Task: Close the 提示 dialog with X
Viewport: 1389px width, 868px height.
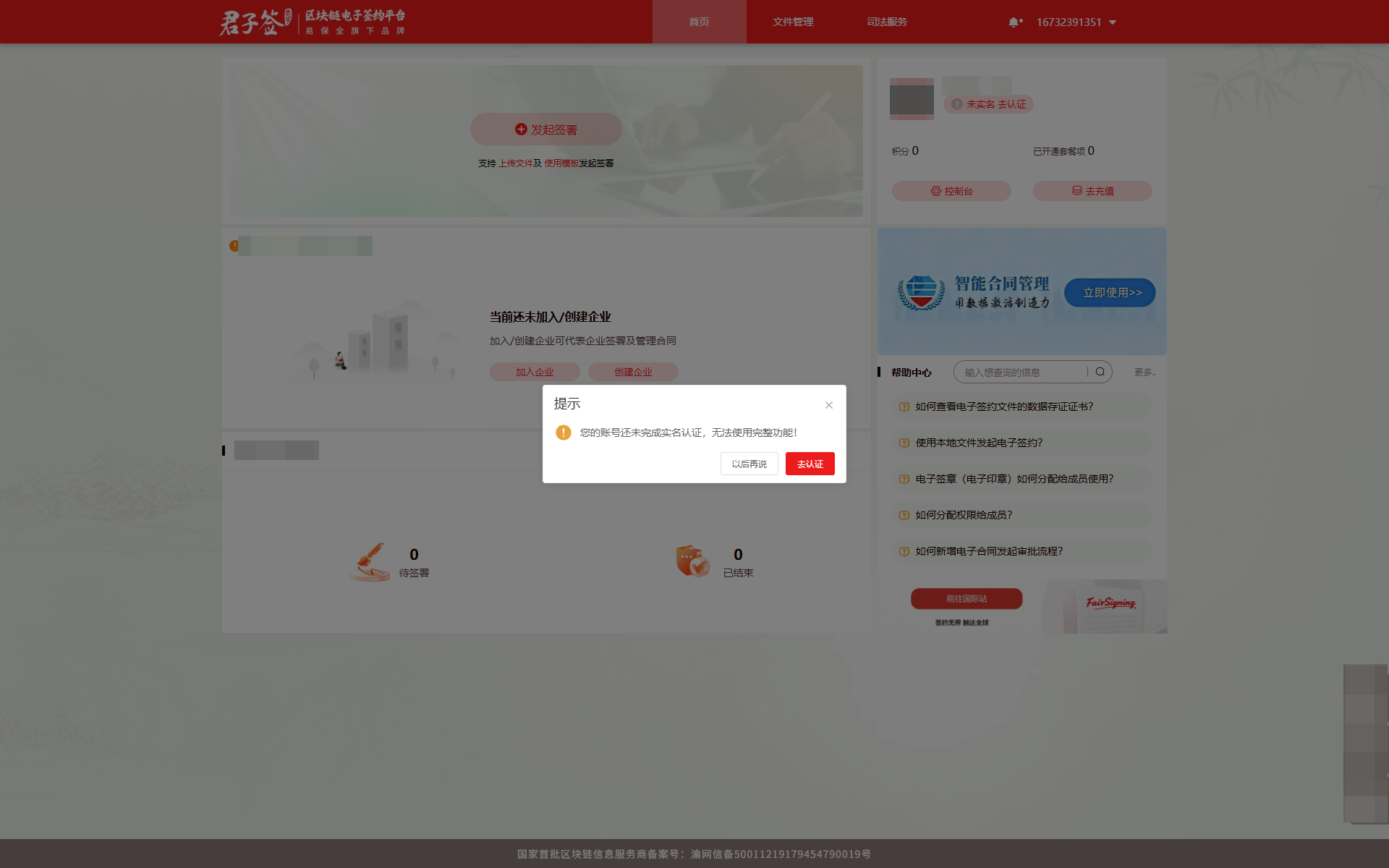Action: [x=829, y=405]
